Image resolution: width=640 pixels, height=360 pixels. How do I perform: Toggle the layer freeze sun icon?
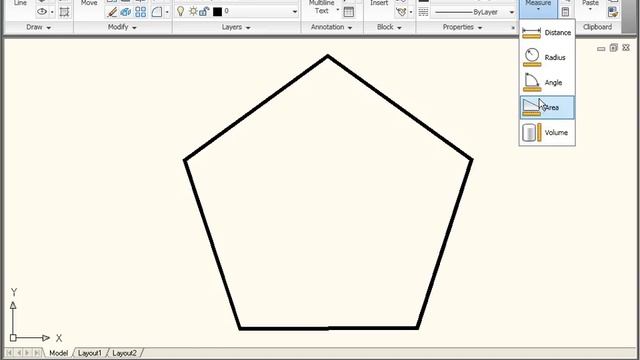[193, 11]
